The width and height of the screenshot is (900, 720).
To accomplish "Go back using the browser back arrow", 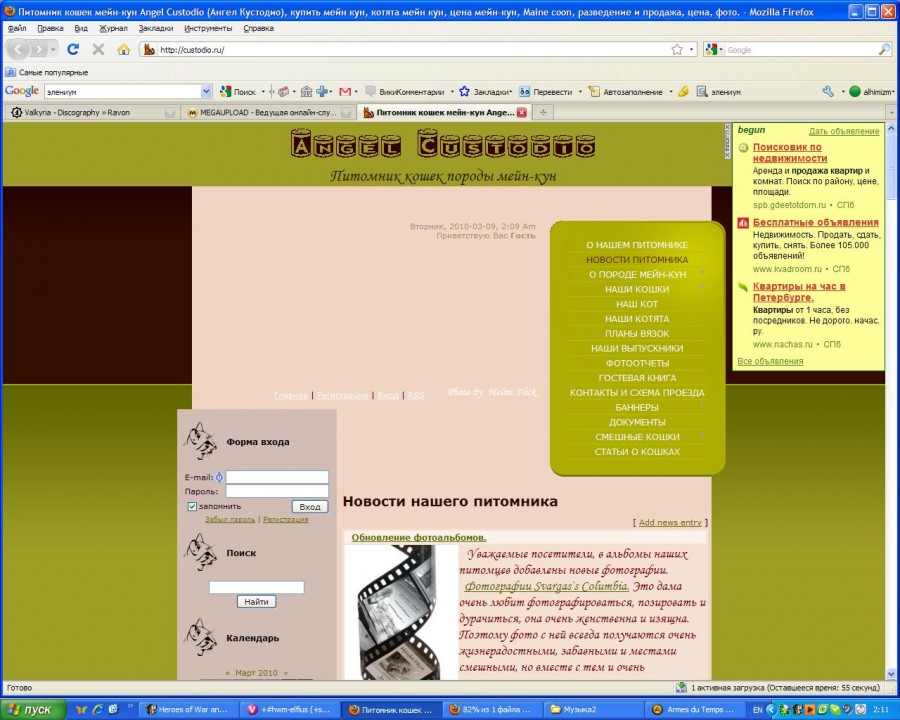I will point(18,49).
